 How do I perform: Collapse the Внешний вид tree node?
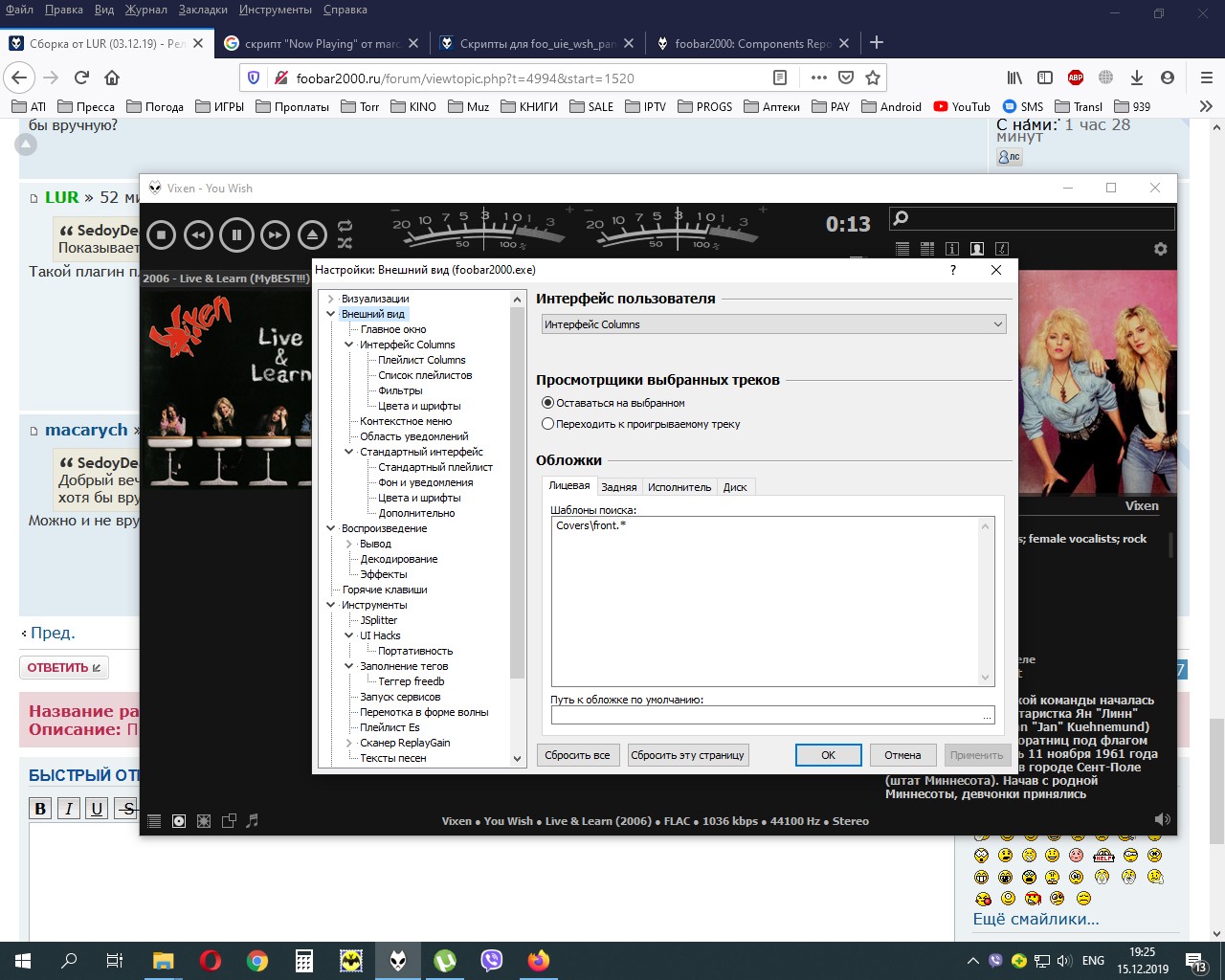click(x=331, y=314)
